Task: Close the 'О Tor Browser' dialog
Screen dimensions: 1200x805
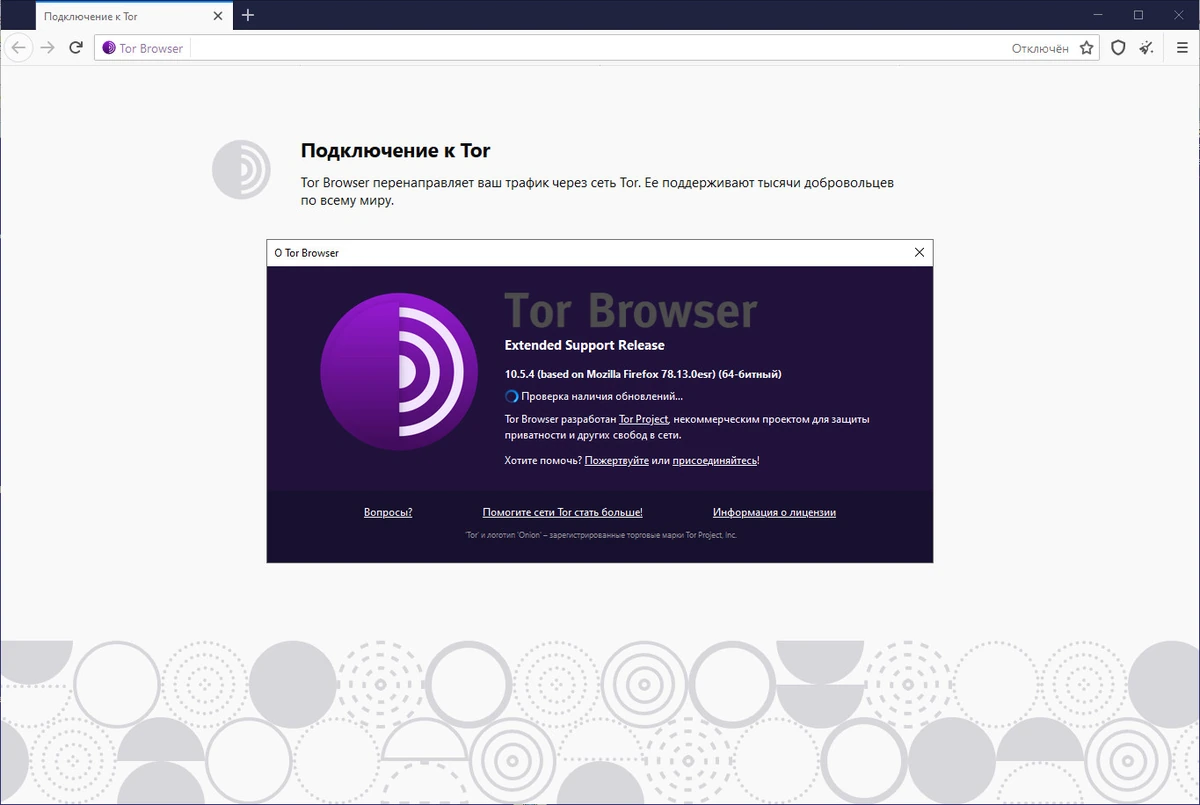Action: (x=919, y=253)
